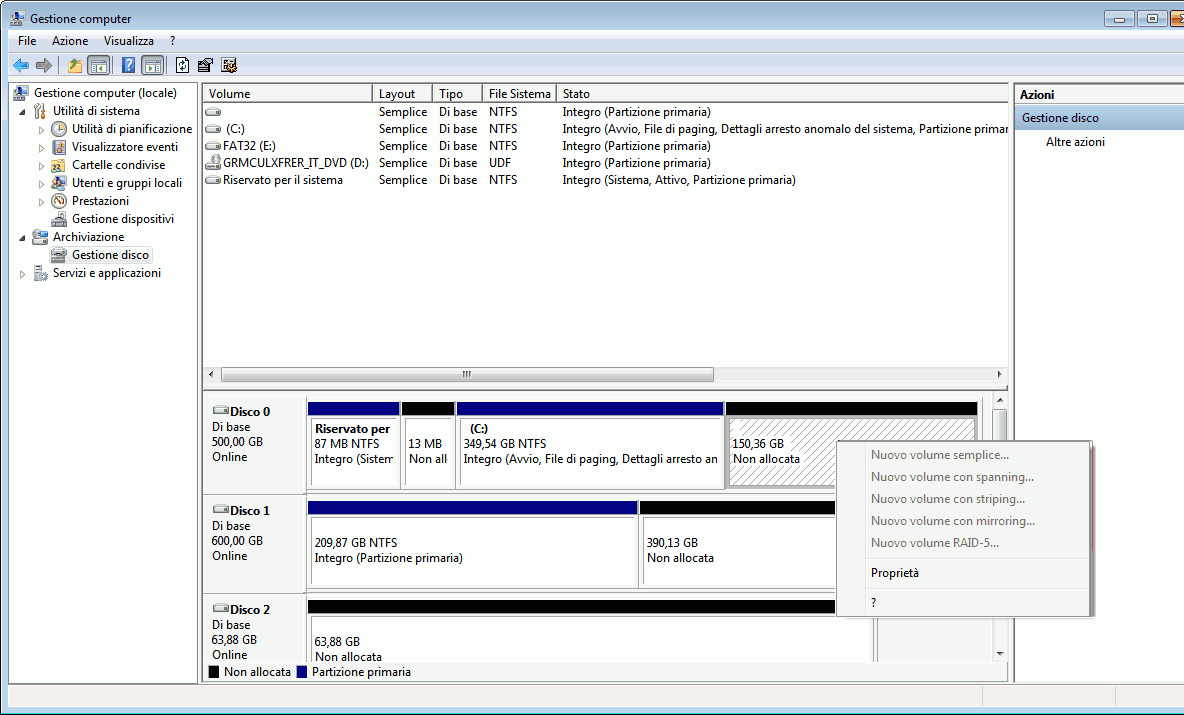Click the Servizi e applicazioni icon

pyautogui.click(x=40, y=273)
